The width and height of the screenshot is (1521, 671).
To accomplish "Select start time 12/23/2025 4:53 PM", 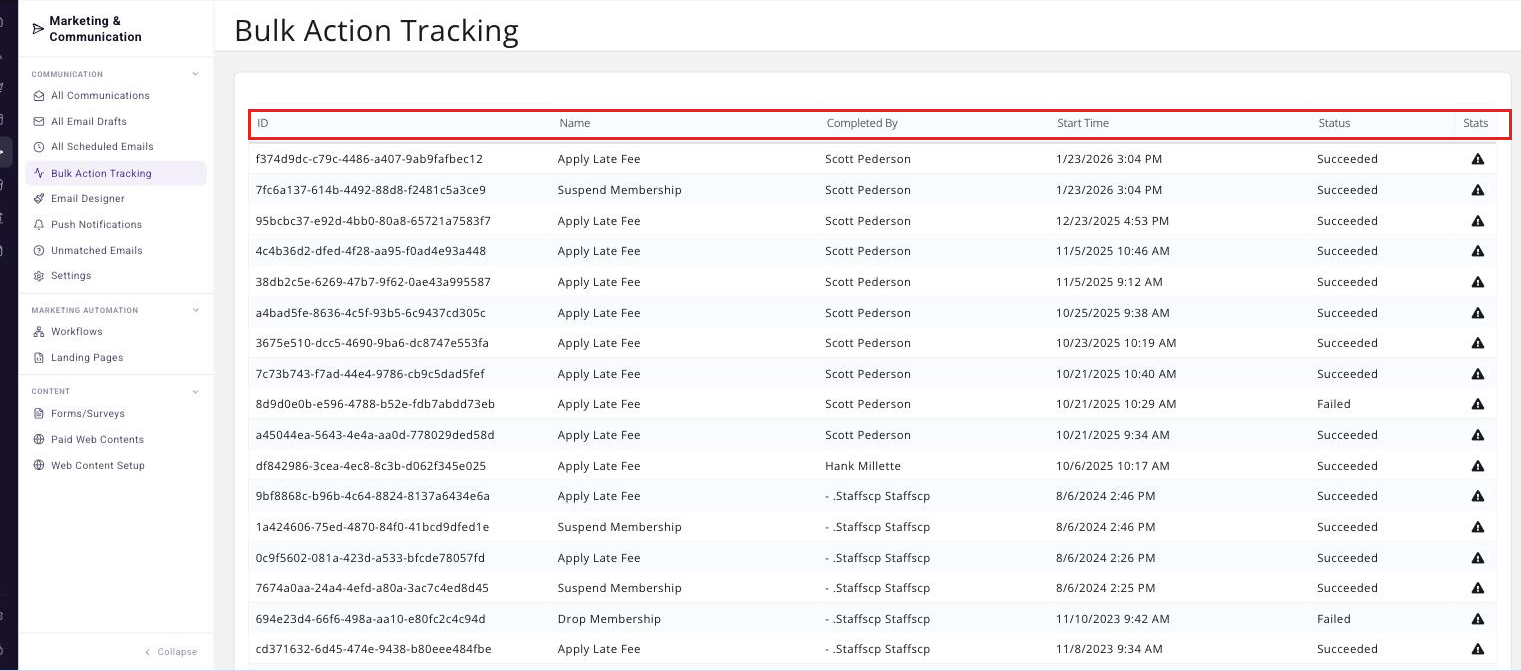I will click(x=1114, y=221).
